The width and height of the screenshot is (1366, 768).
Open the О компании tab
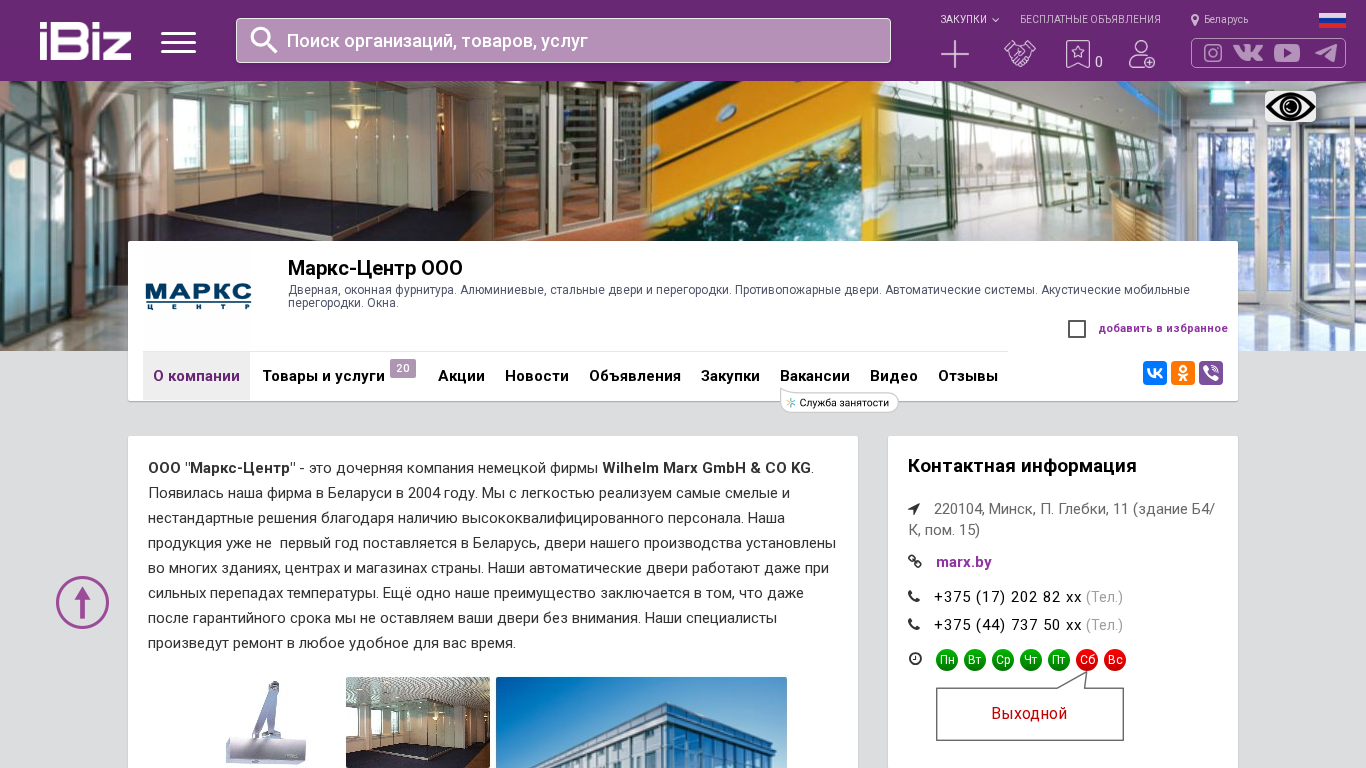pyautogui.click(x=196, y=376)
